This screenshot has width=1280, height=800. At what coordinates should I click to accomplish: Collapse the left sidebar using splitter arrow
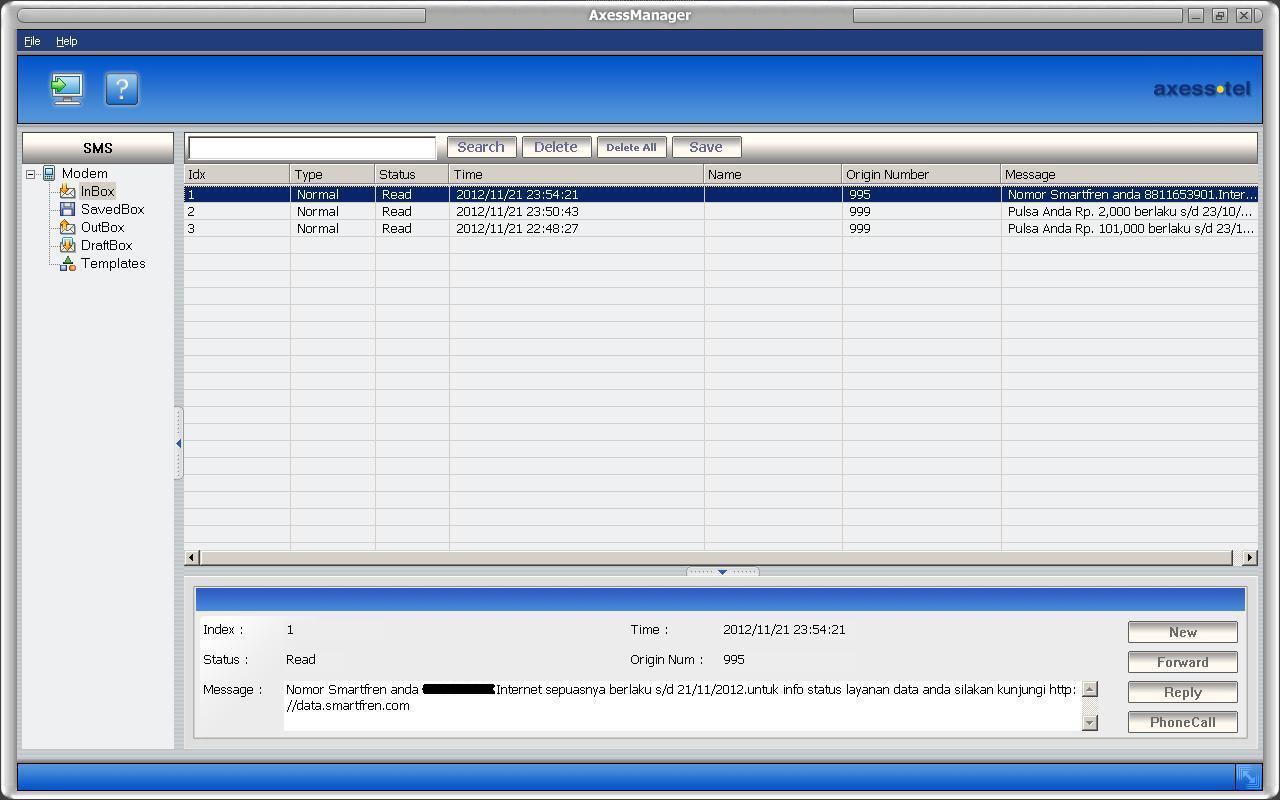pyautogui.click(x=178, y=443)
